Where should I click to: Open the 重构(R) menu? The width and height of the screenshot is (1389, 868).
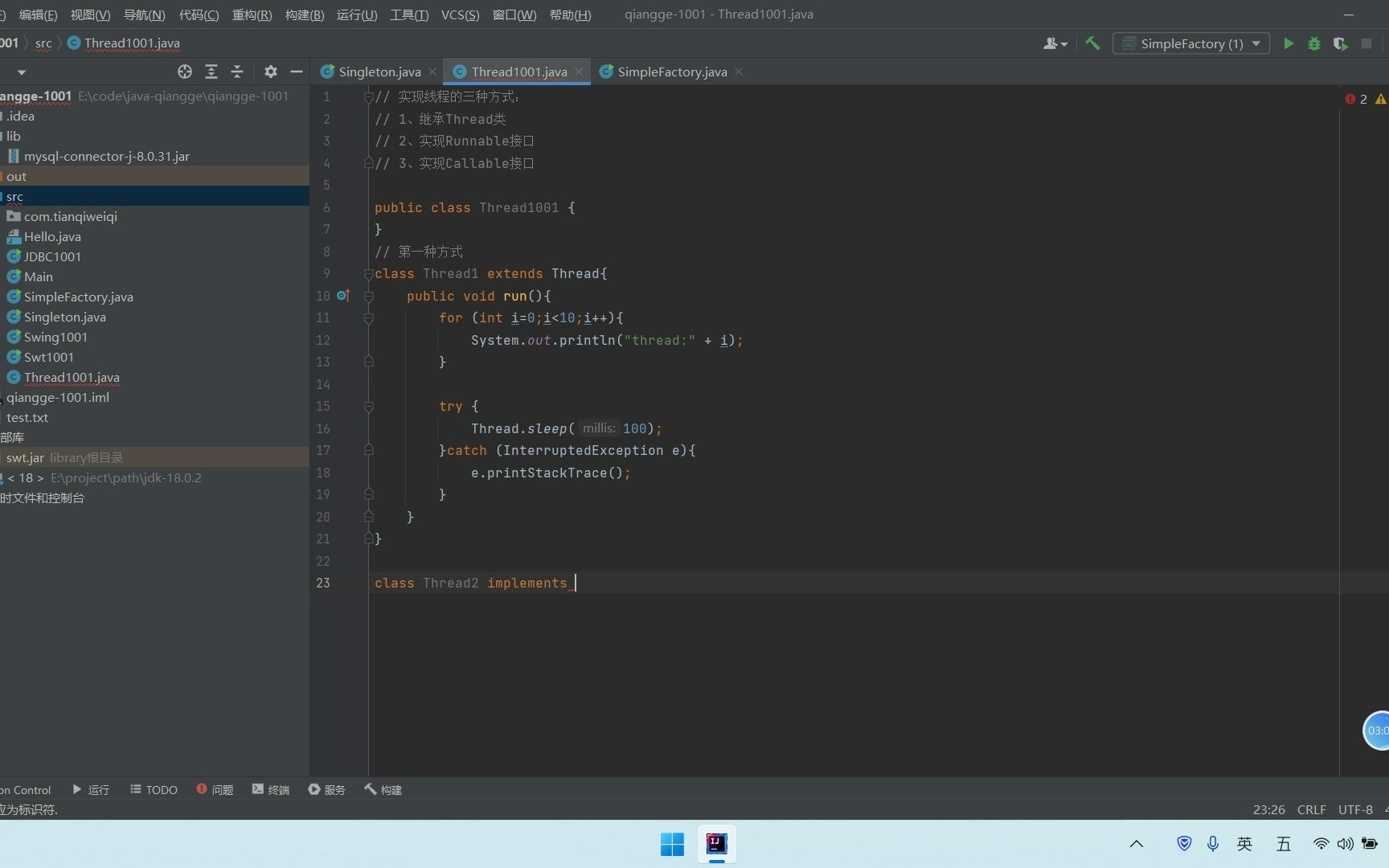[x=252, y=14]
